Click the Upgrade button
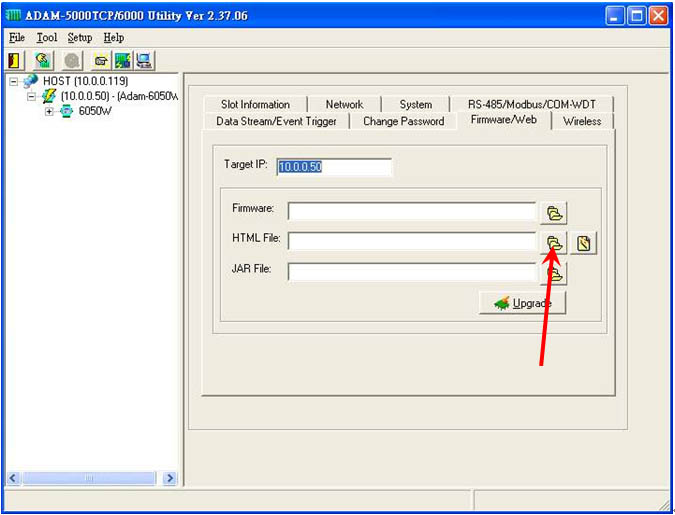675x515 pixels. (523, 304)
